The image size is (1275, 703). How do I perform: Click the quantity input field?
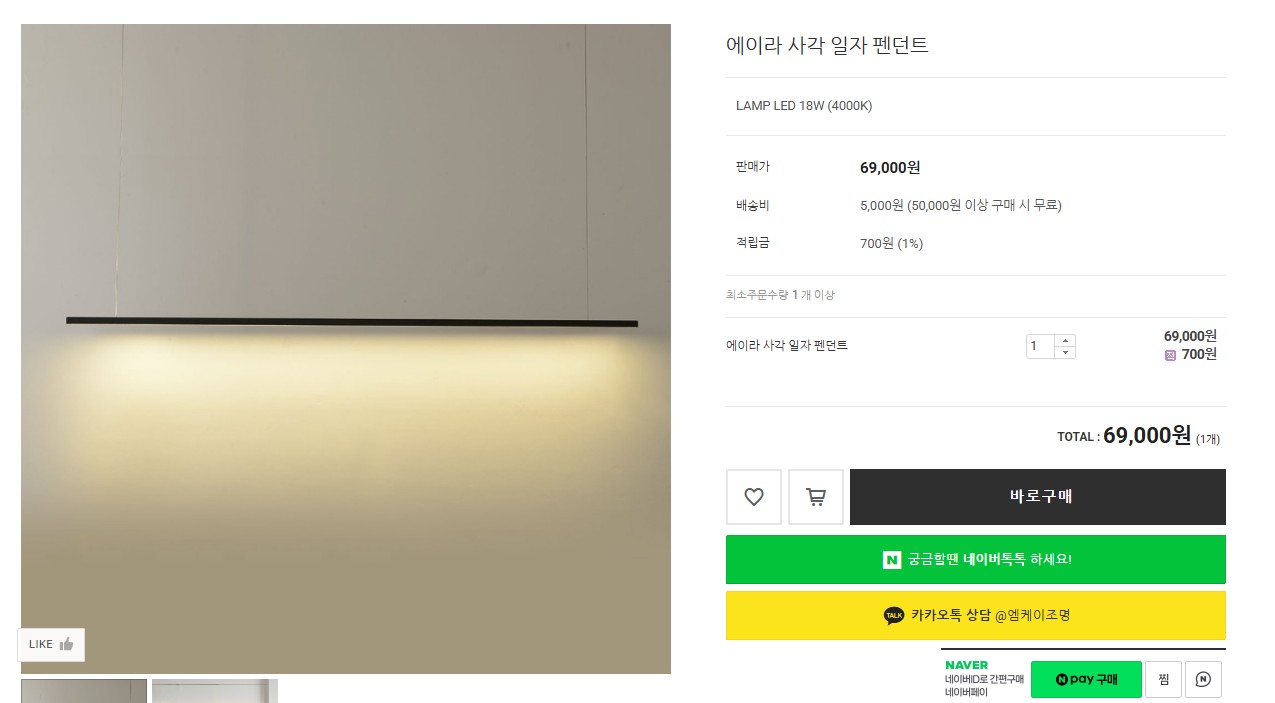1040,347
